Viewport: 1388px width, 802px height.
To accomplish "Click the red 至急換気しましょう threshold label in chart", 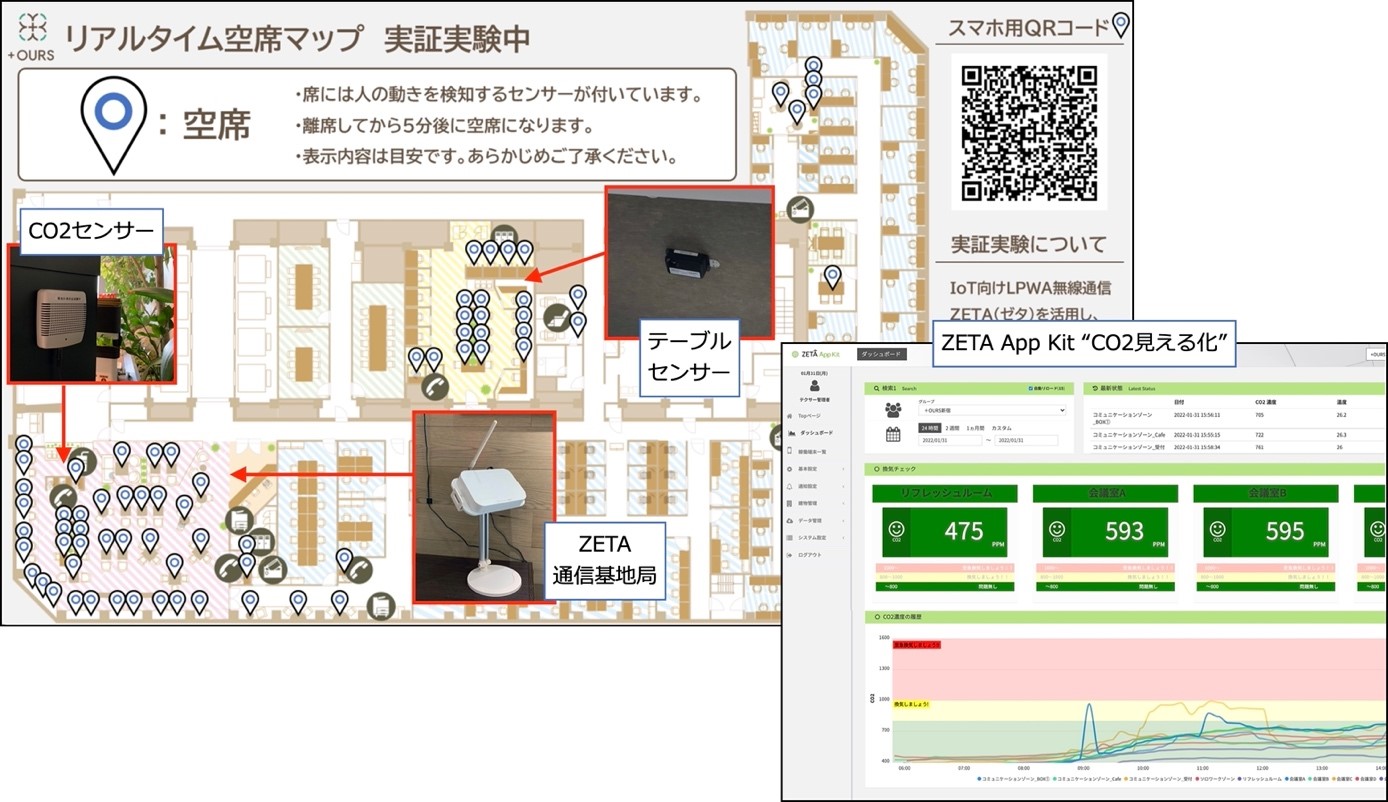I will click(917, 645).
